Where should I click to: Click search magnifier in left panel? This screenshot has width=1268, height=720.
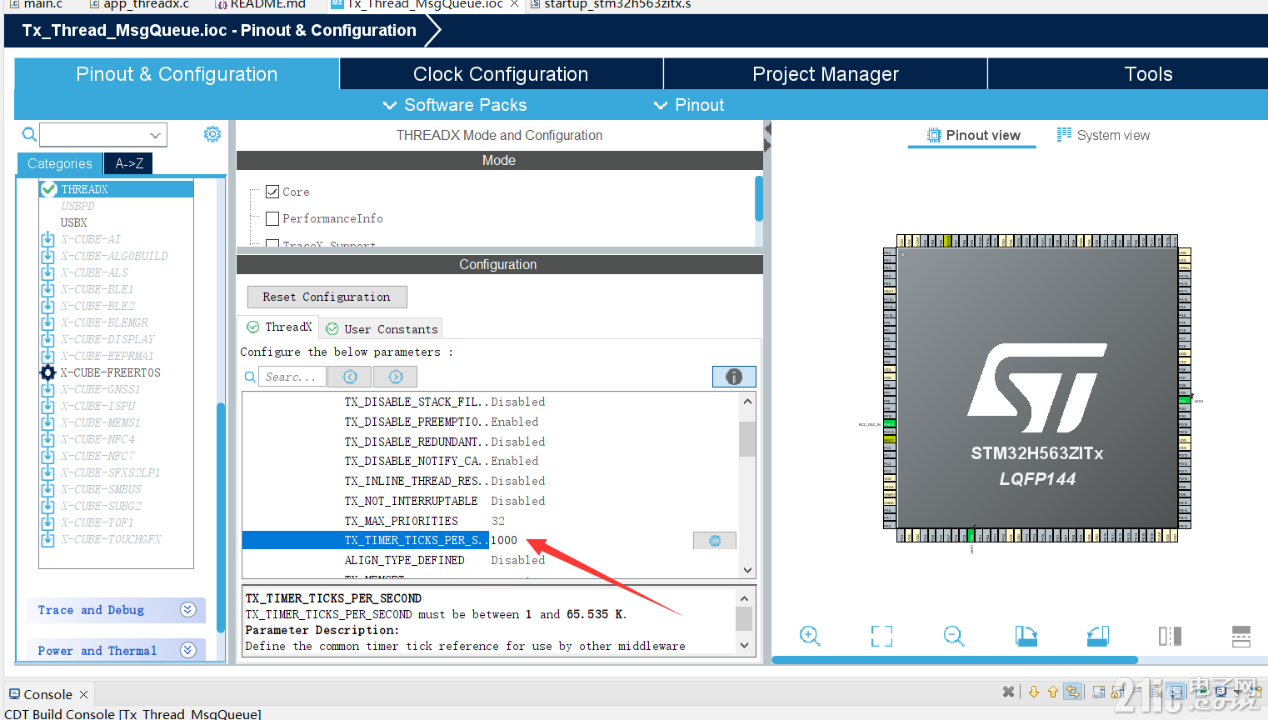(29, 134)
